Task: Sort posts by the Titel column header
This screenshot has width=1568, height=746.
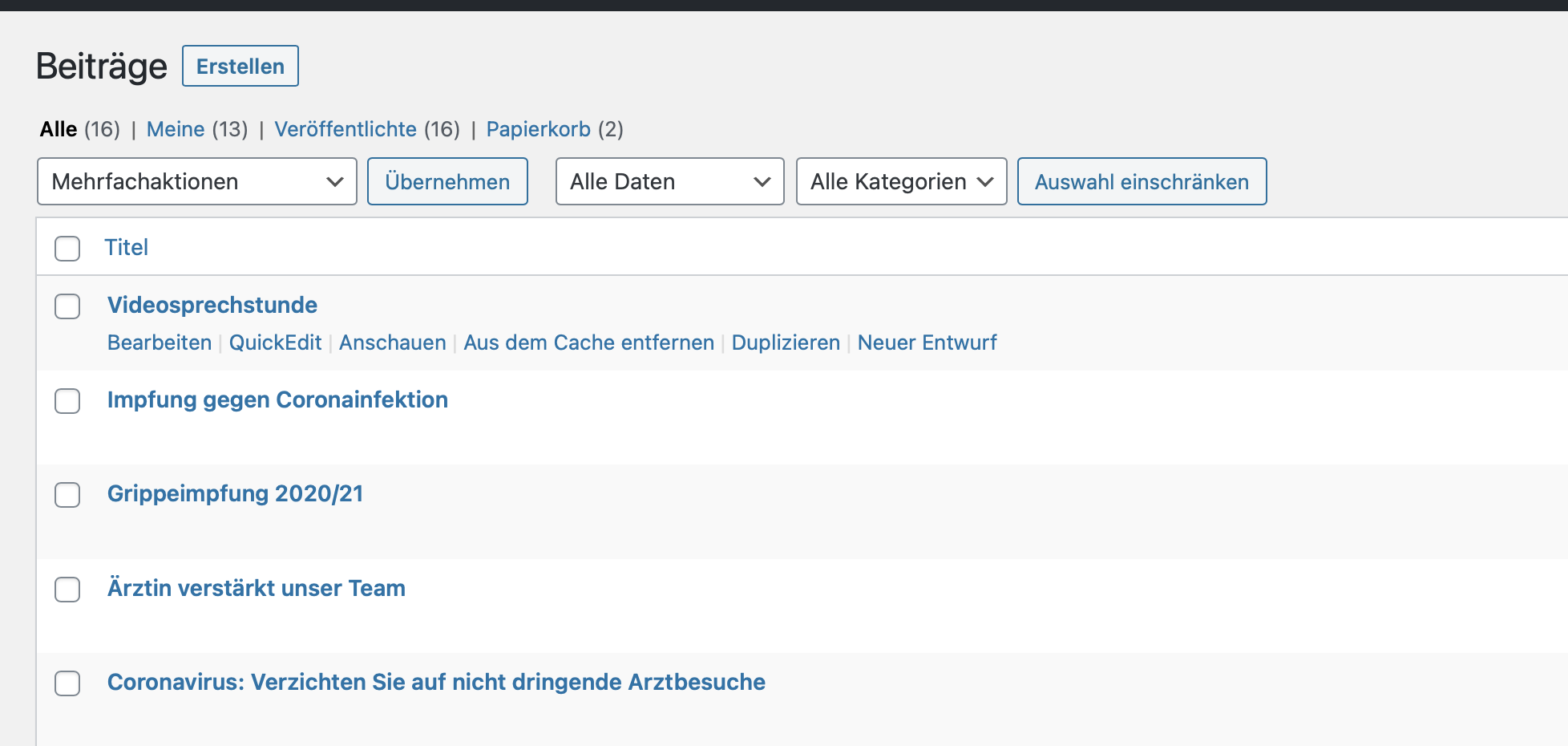Action: [127, 248]
